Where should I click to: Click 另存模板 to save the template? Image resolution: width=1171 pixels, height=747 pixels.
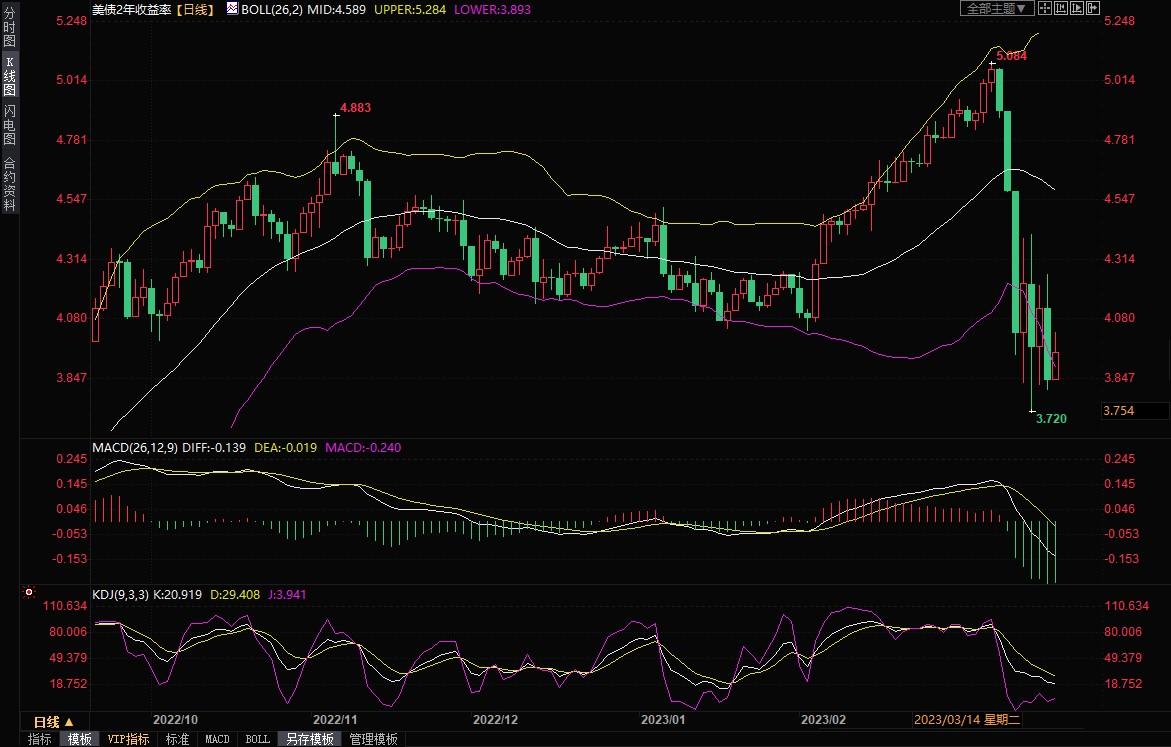309,739
